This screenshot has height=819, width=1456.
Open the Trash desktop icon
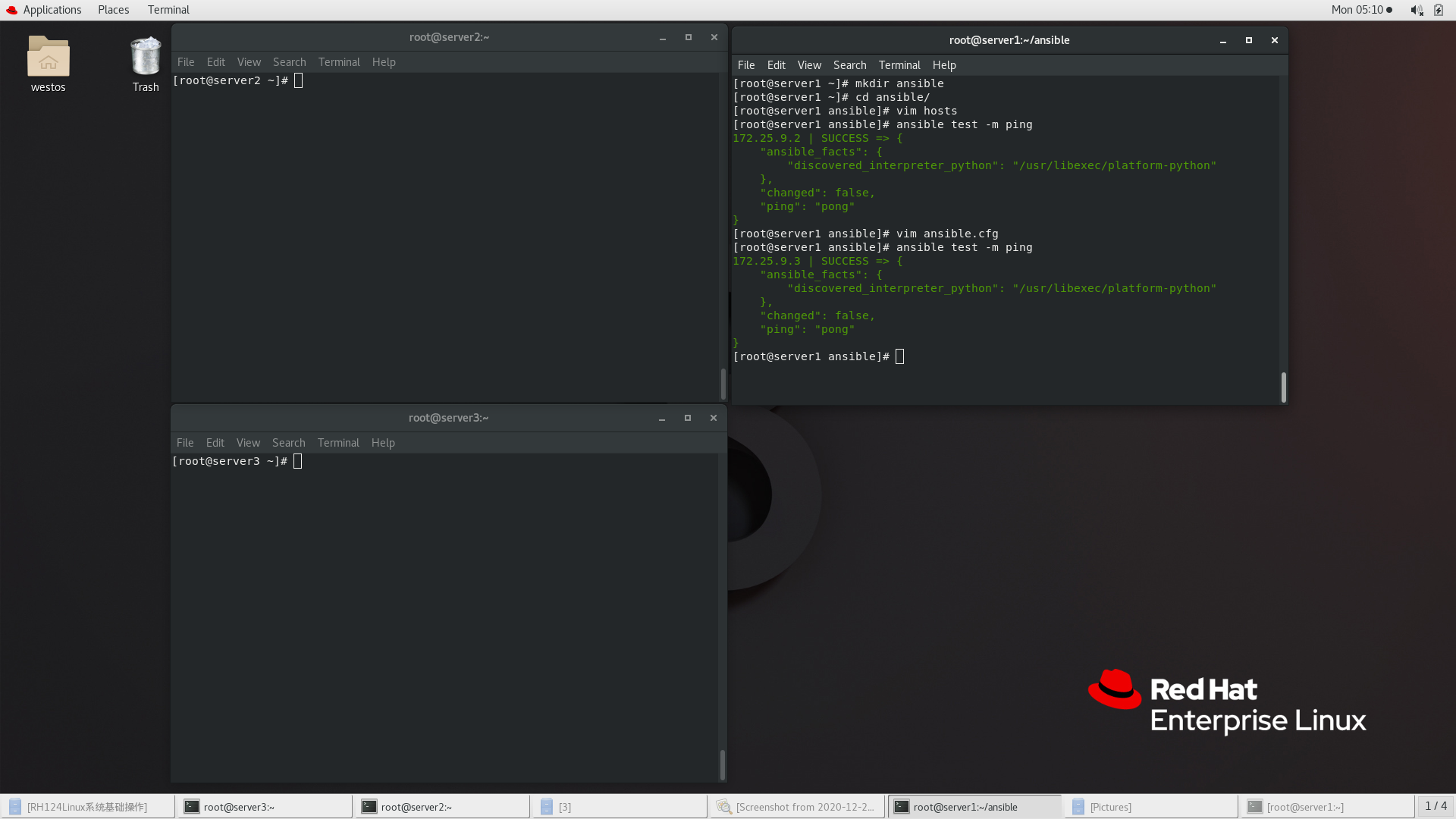coord(145,58)
